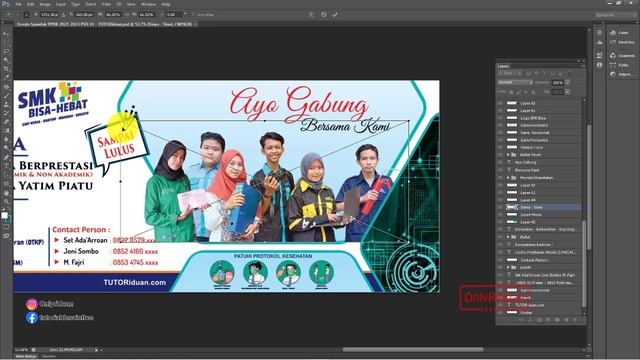640x360 pixels.
Task: Select the Move tool
Action: pos(6,34)
